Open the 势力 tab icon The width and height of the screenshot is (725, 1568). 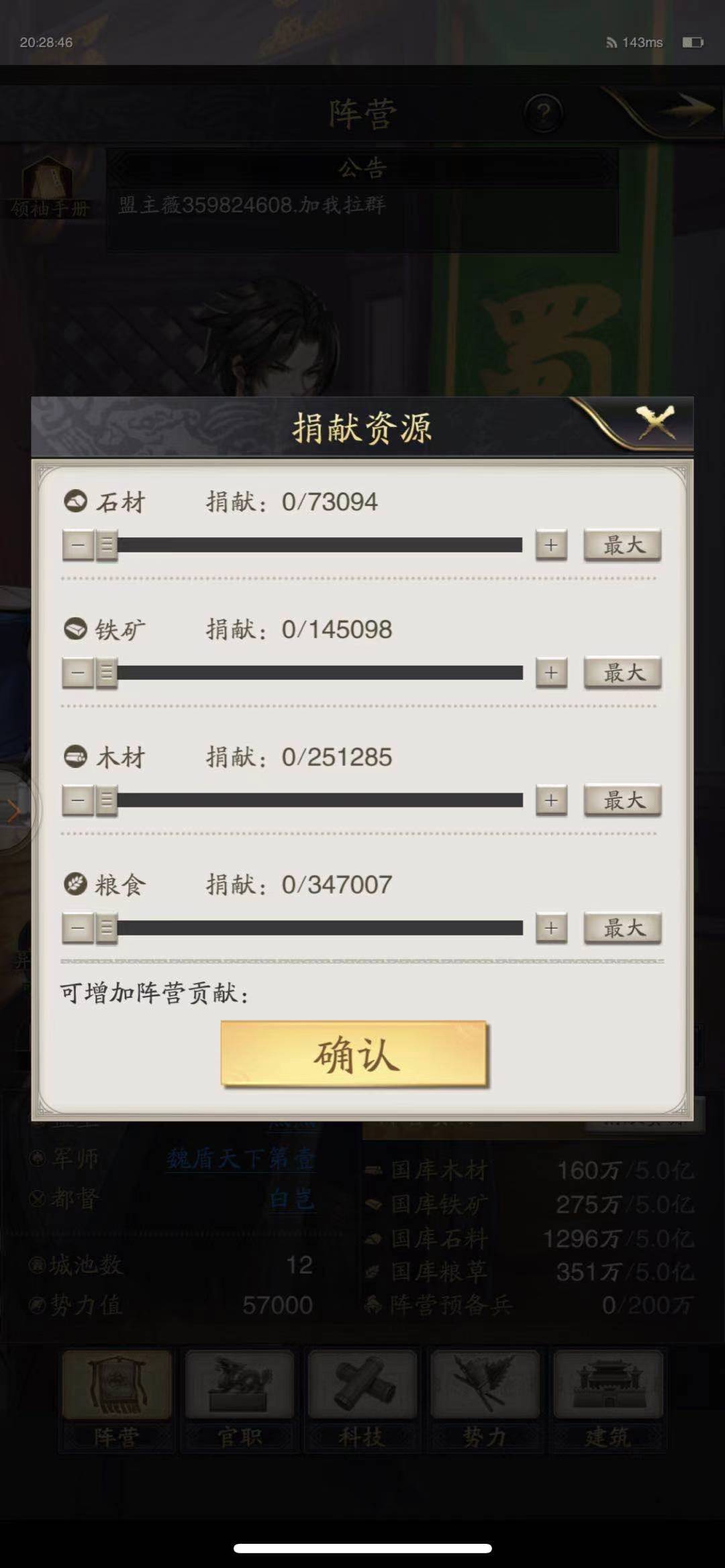[485, 1383]
